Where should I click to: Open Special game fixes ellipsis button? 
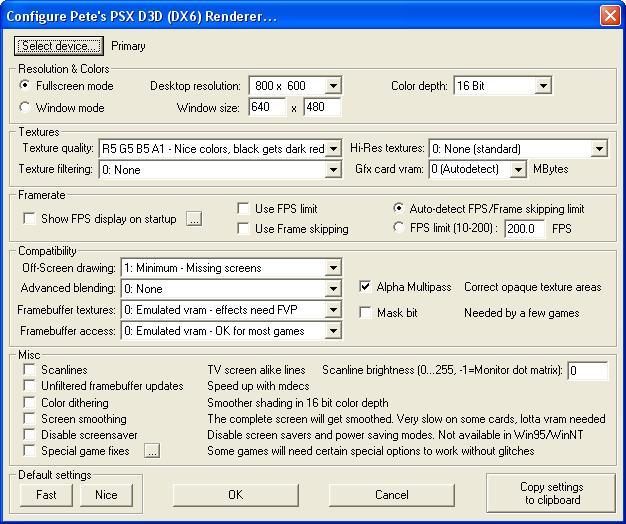click(152, 451)
